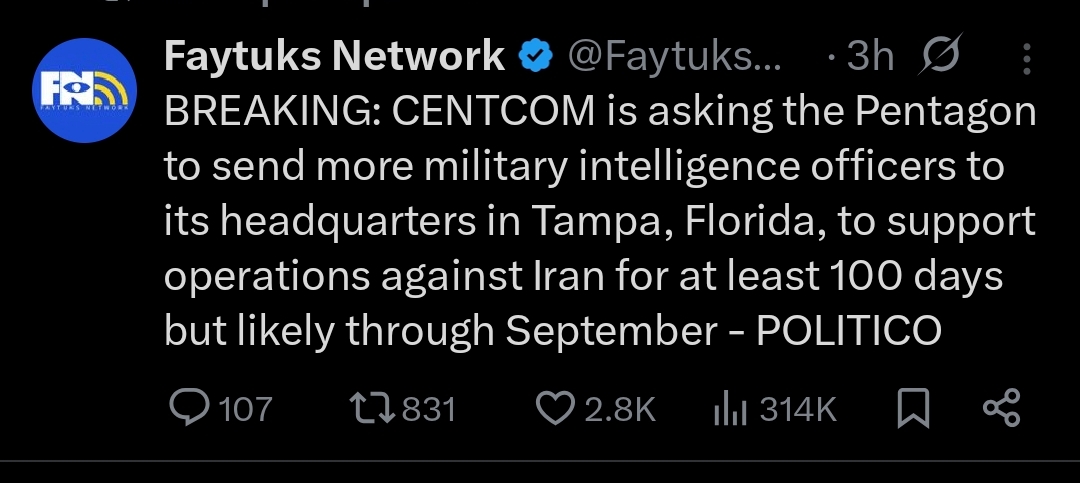Click the Faytuks Network display name
The image size is (1080, 483).
pos(334,57)
